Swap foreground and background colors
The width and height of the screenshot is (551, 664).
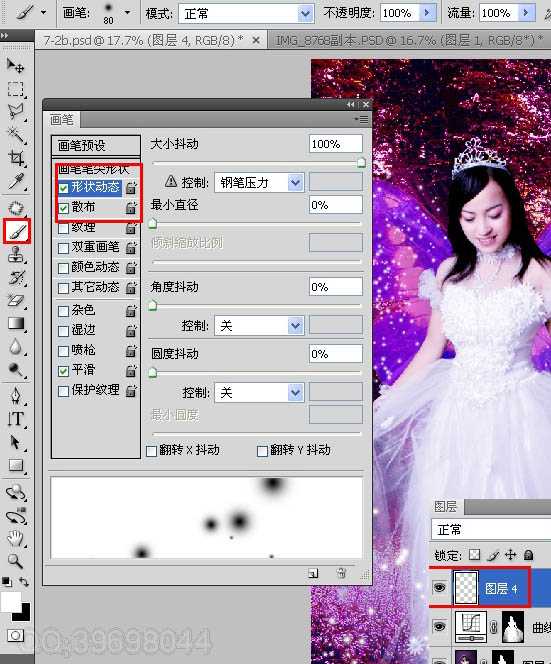[25, 582]
